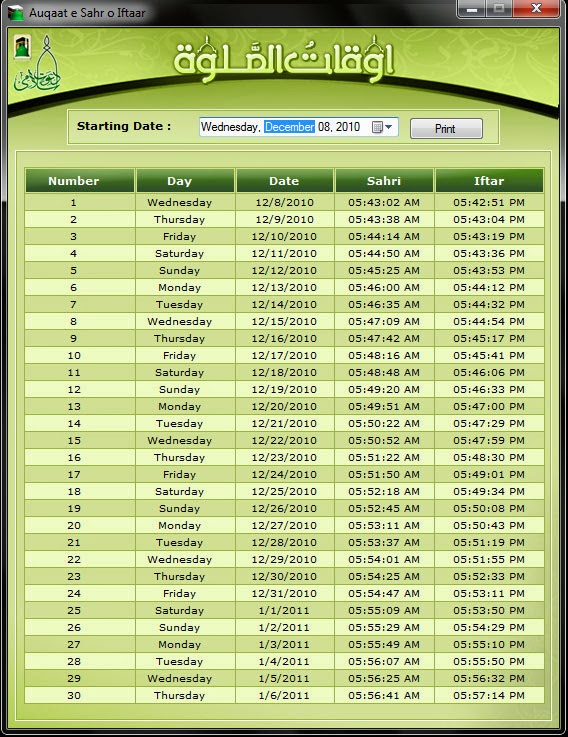Click the Kaaba icon in the header
Viewport: 568px width, 737px height.
(x=22, y=47)
